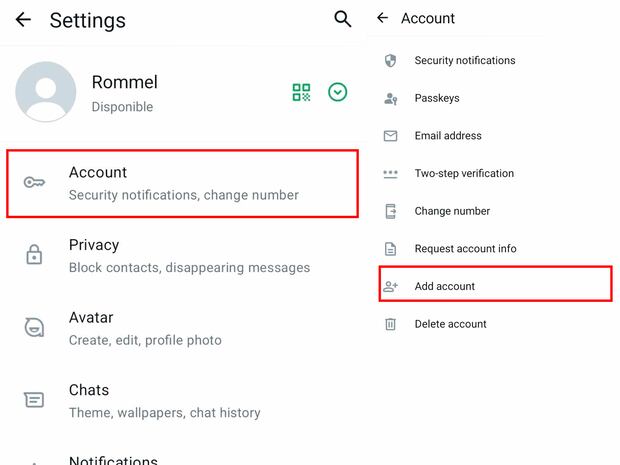Expand account switcher with circled chevron
The width and height of the screenshot is (620, 465).
pos(338,93)
